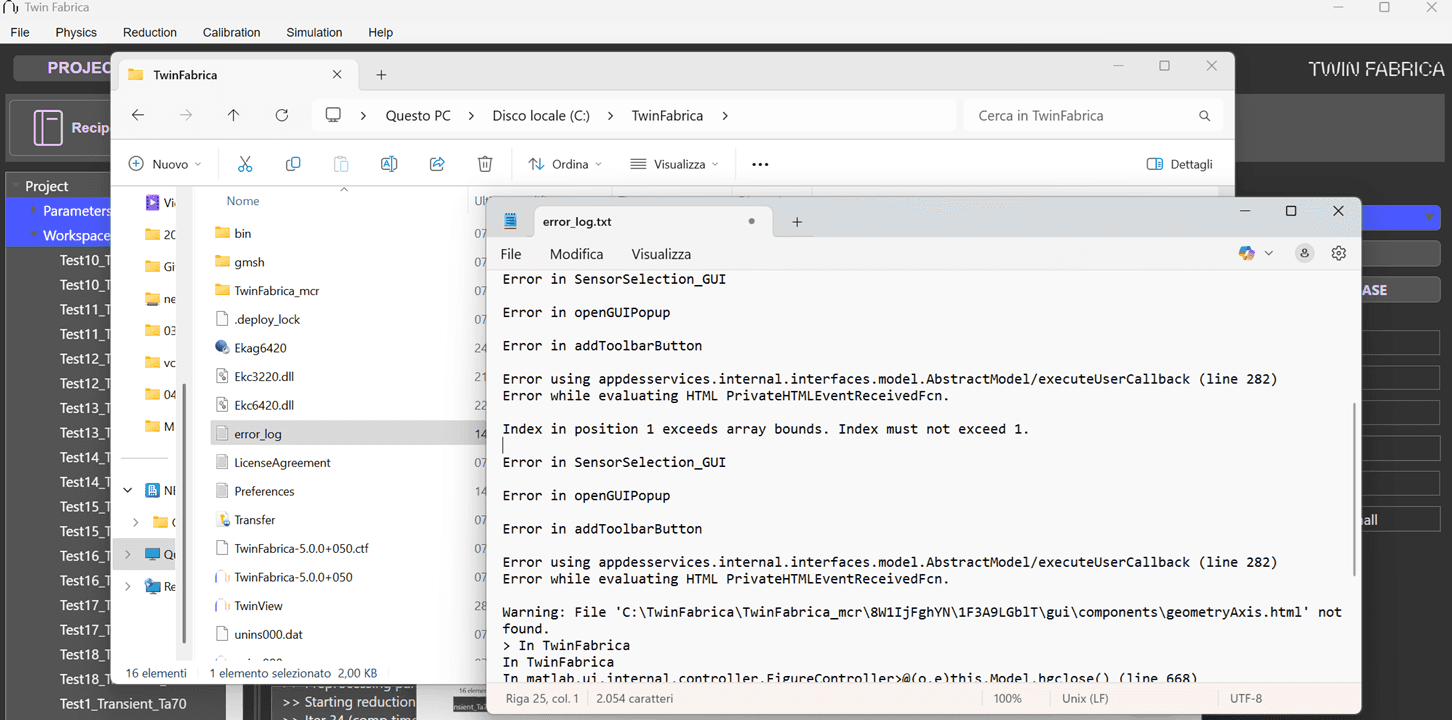Select Test1_Transient_Ta70 in the project tree
The height and width of the screenshot is (720, 1452).
(122, 703)
